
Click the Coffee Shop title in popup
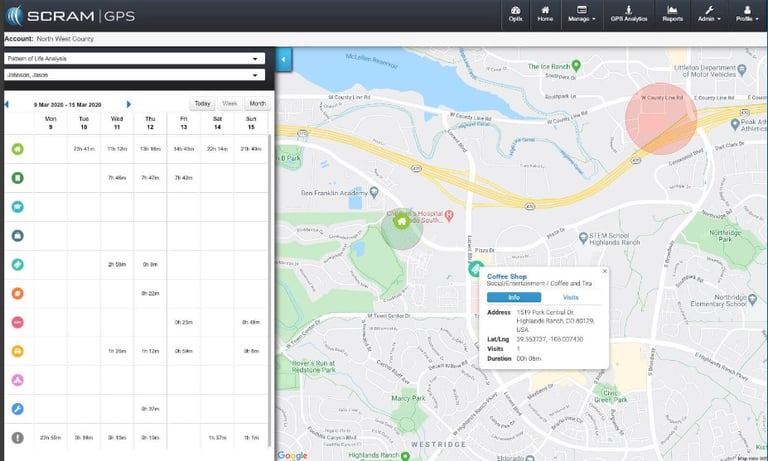(x=506, y=276)
